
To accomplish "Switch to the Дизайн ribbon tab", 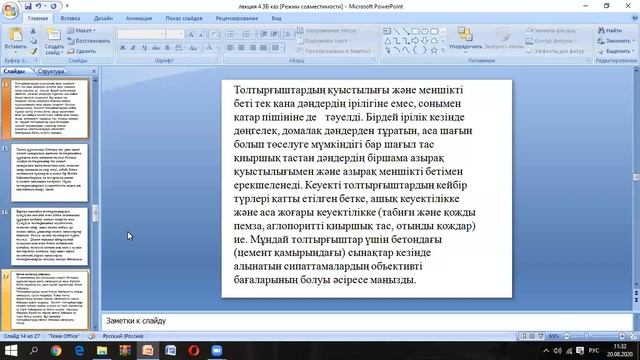I will point(103,18).
